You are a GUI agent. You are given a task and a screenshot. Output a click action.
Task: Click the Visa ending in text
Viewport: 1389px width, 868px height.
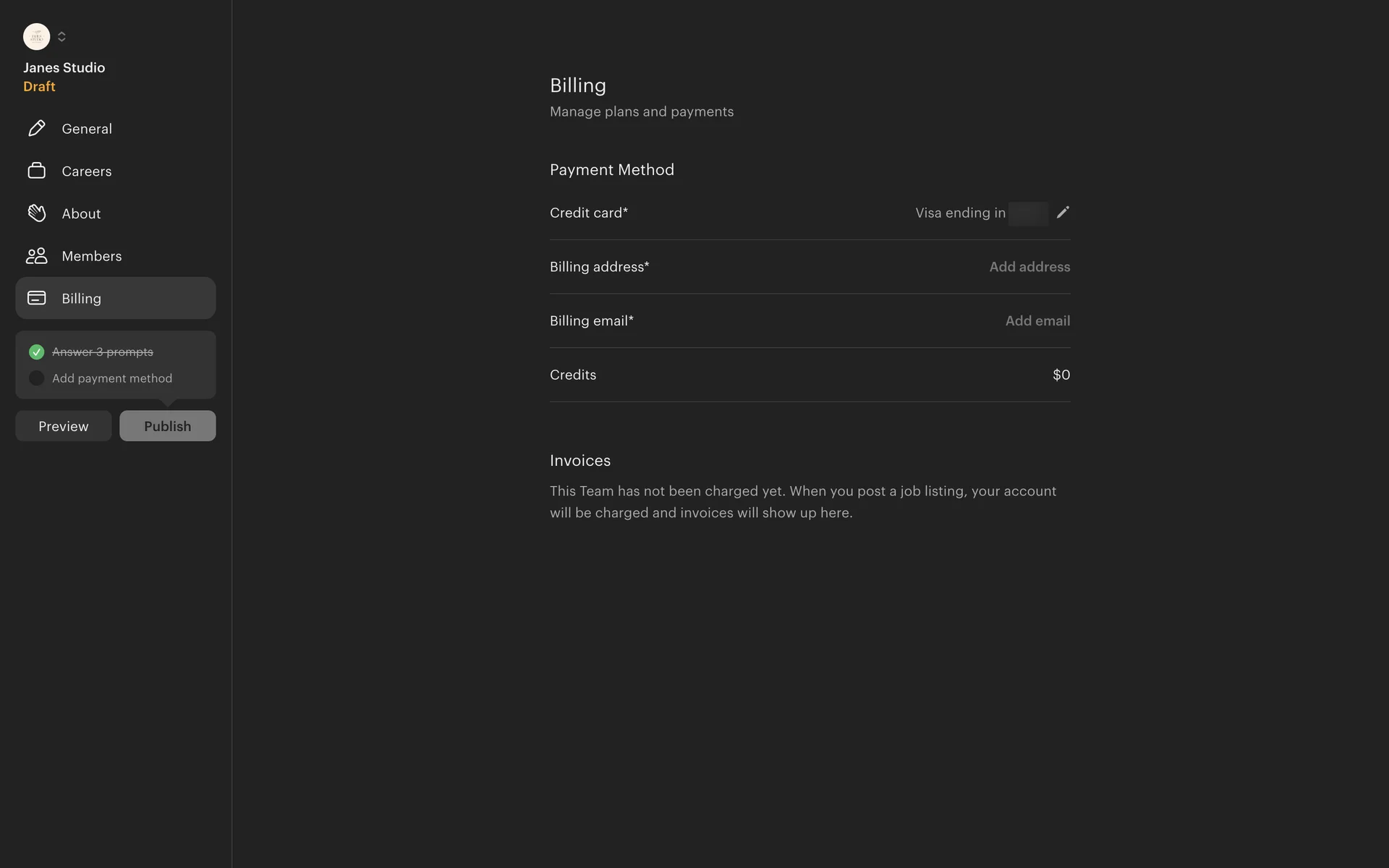[960, 213]
